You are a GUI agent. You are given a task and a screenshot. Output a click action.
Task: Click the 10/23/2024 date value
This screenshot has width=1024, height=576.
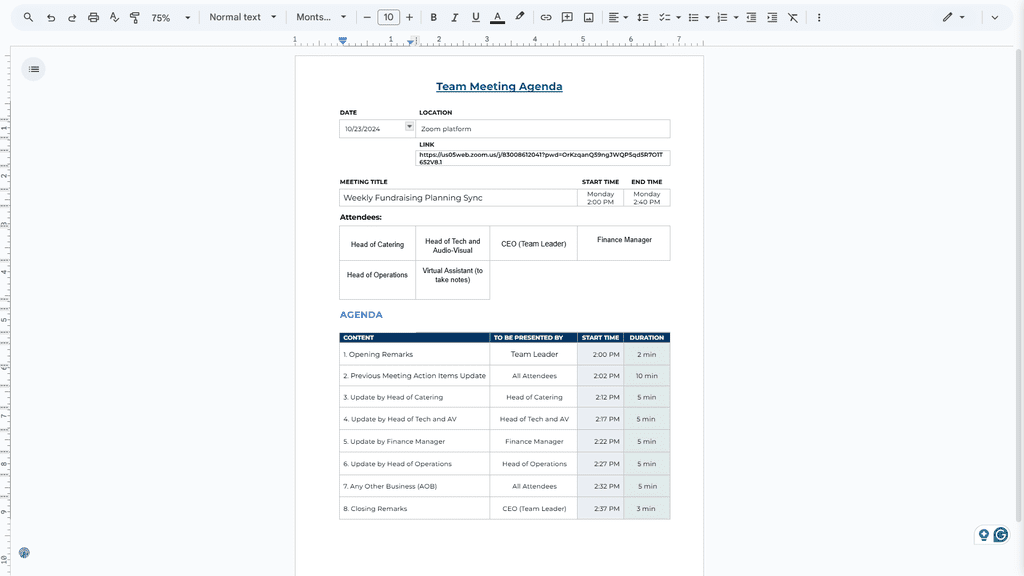pos(362,129)
